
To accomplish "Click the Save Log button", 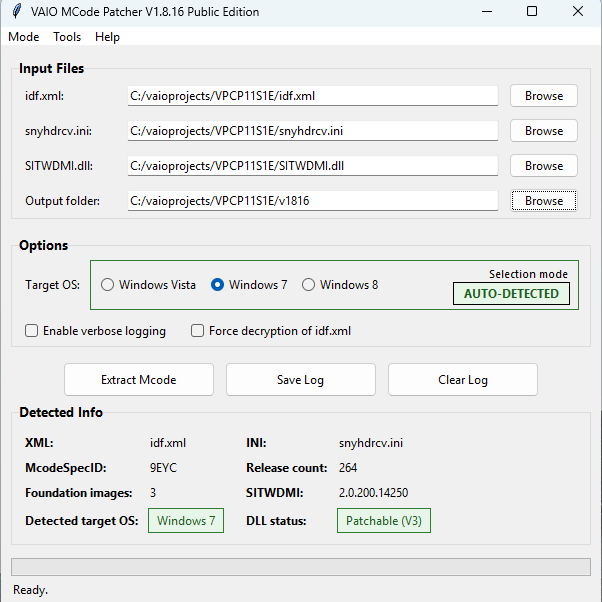I will [x=301, y=380].
